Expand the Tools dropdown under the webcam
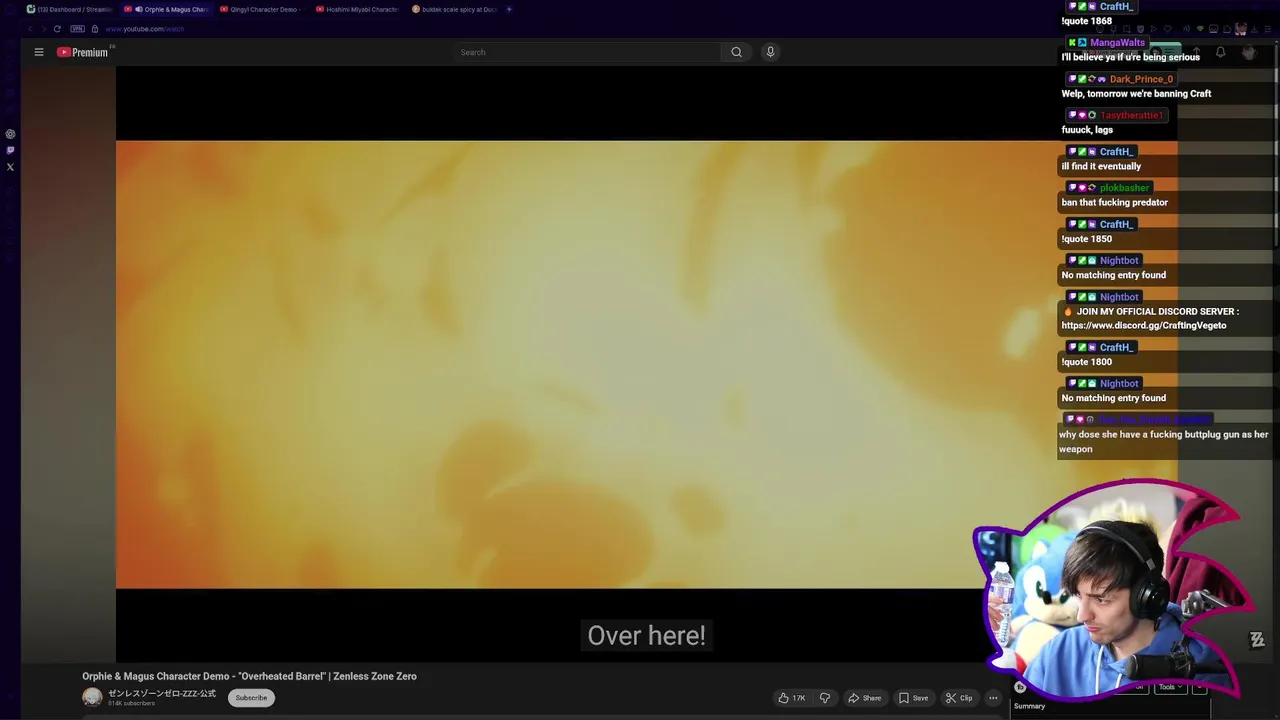 tap(1169, 687)
